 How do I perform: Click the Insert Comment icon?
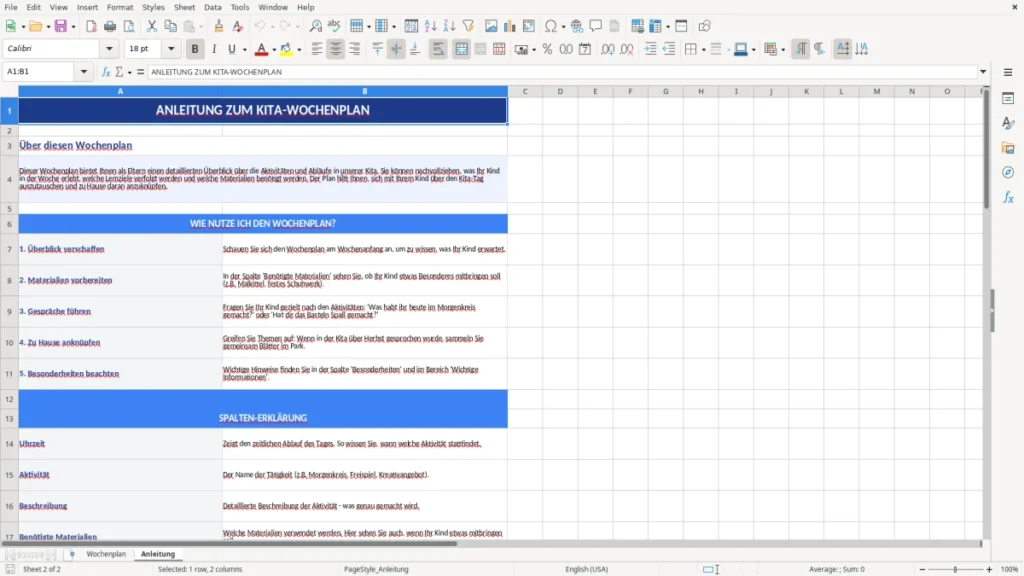point(596,26)
